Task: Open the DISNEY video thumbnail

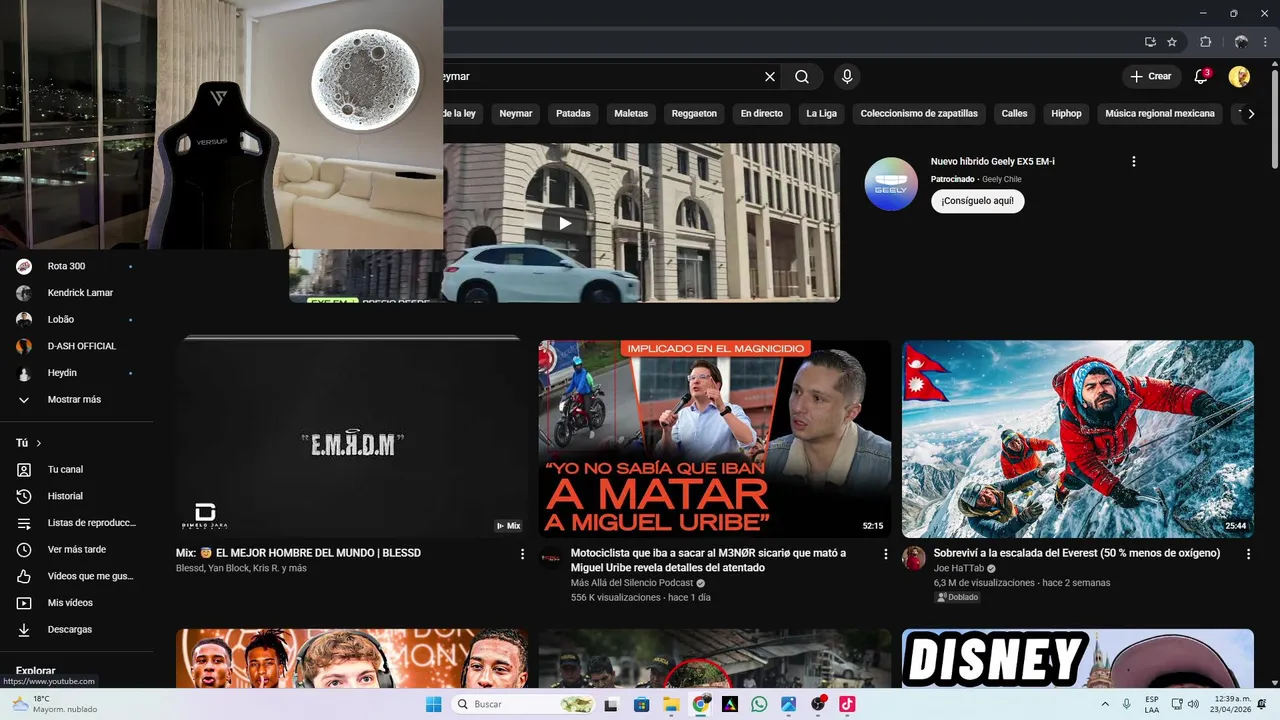Action: pos(1078,658)
